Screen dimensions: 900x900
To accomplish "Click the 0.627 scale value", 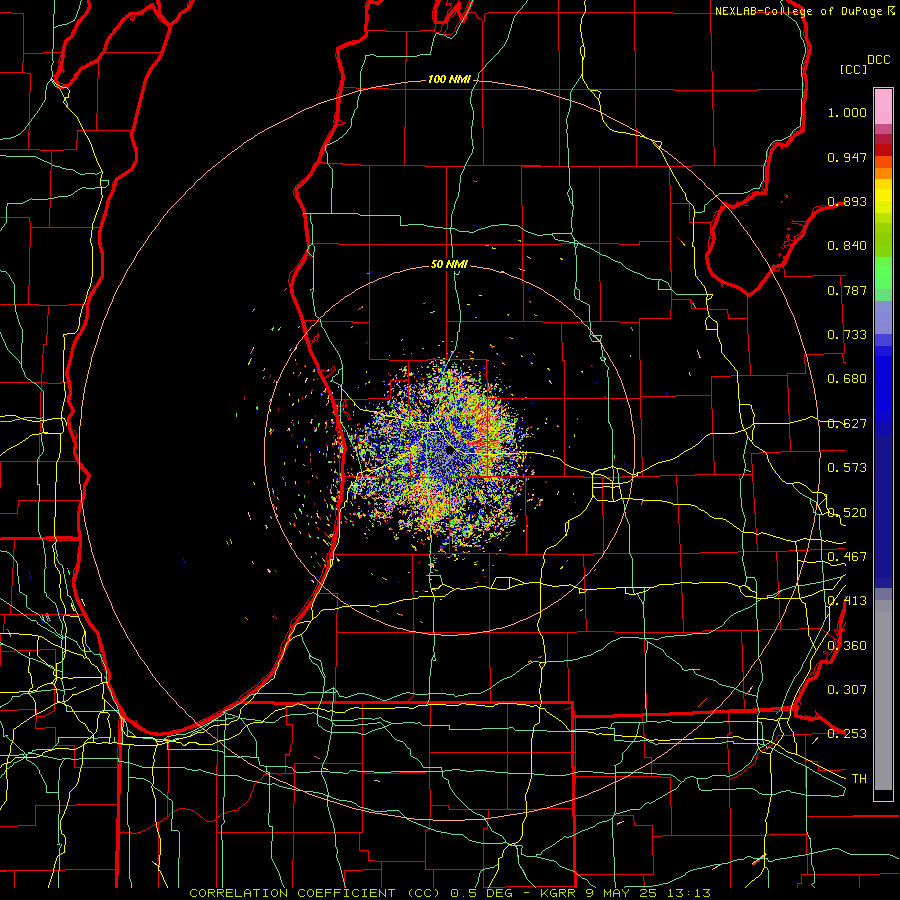I will (847, 424).
